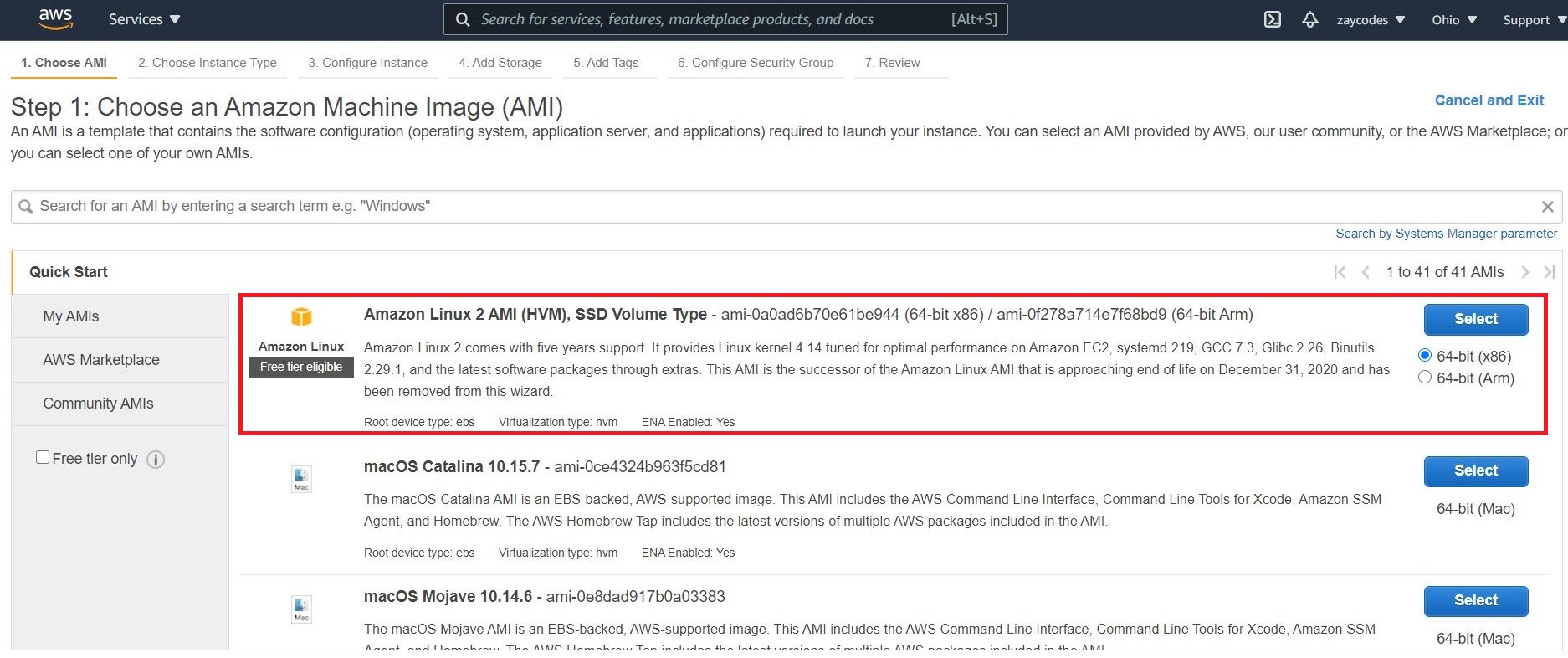
Task: Open the Ohio region dropdown
Action: click(1454, 20)
